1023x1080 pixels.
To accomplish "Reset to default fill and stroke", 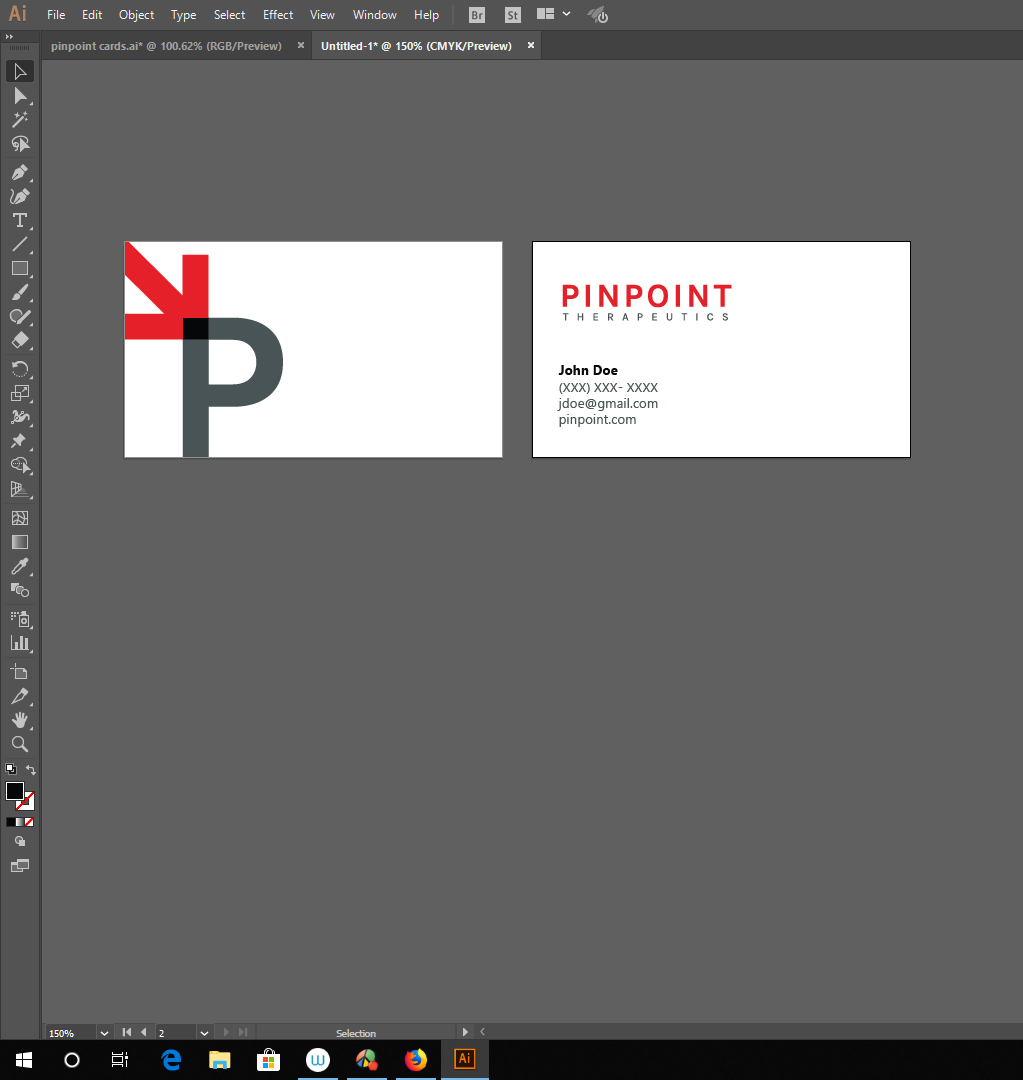I will 10,769.
